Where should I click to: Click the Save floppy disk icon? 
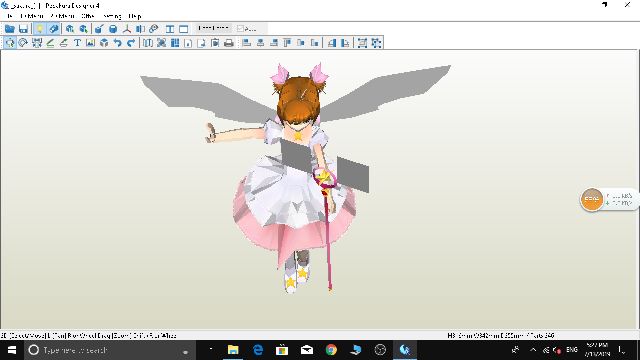pos(23,29)
